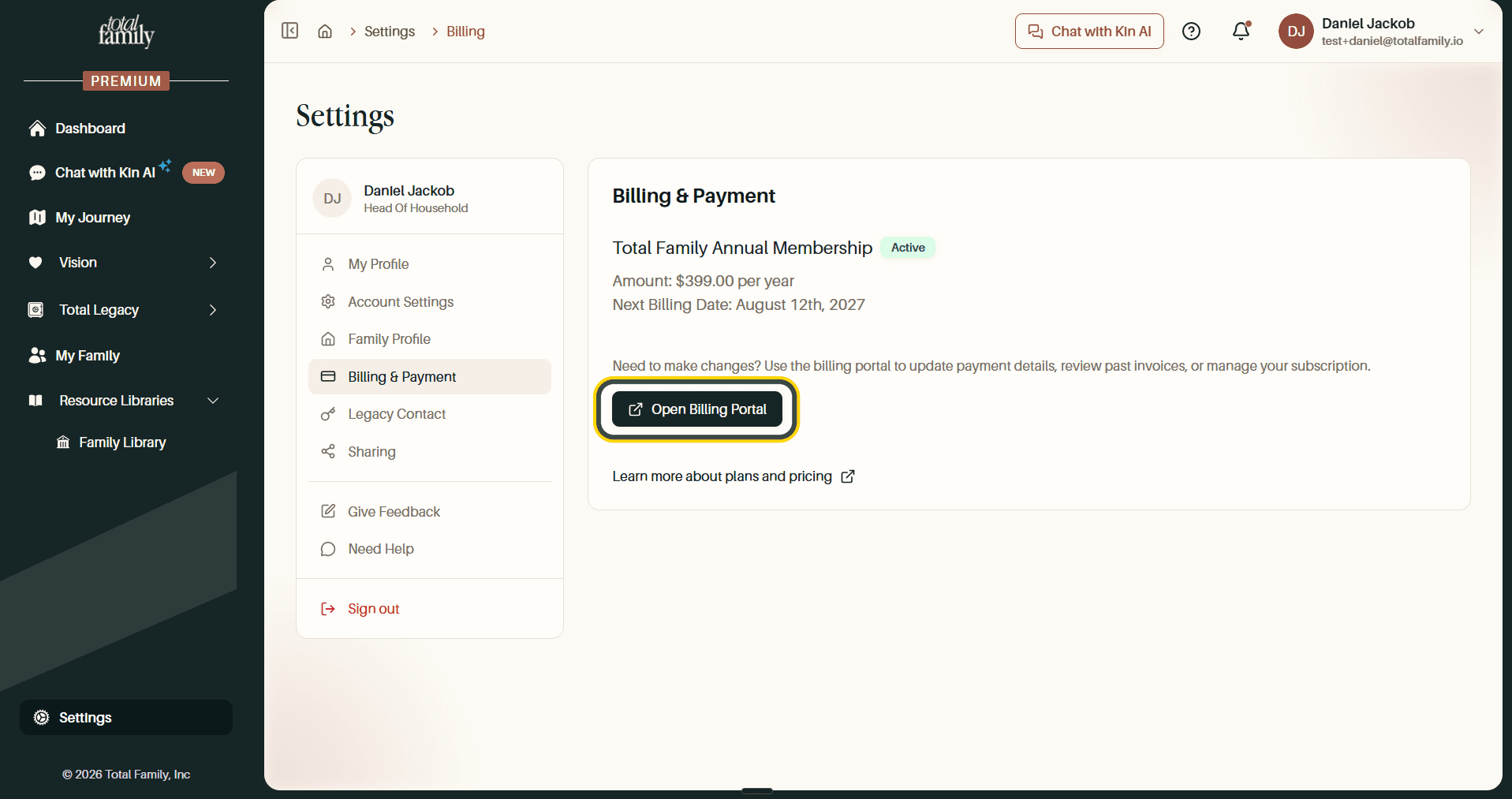
Task: Click the Sharing icon in the settings menu
Action: click(x=328, y=451)
